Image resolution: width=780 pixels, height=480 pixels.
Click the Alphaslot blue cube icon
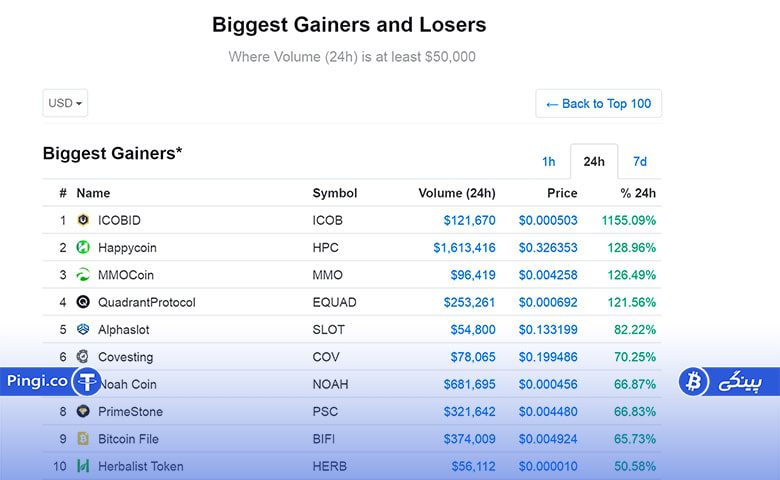(83, 329)
